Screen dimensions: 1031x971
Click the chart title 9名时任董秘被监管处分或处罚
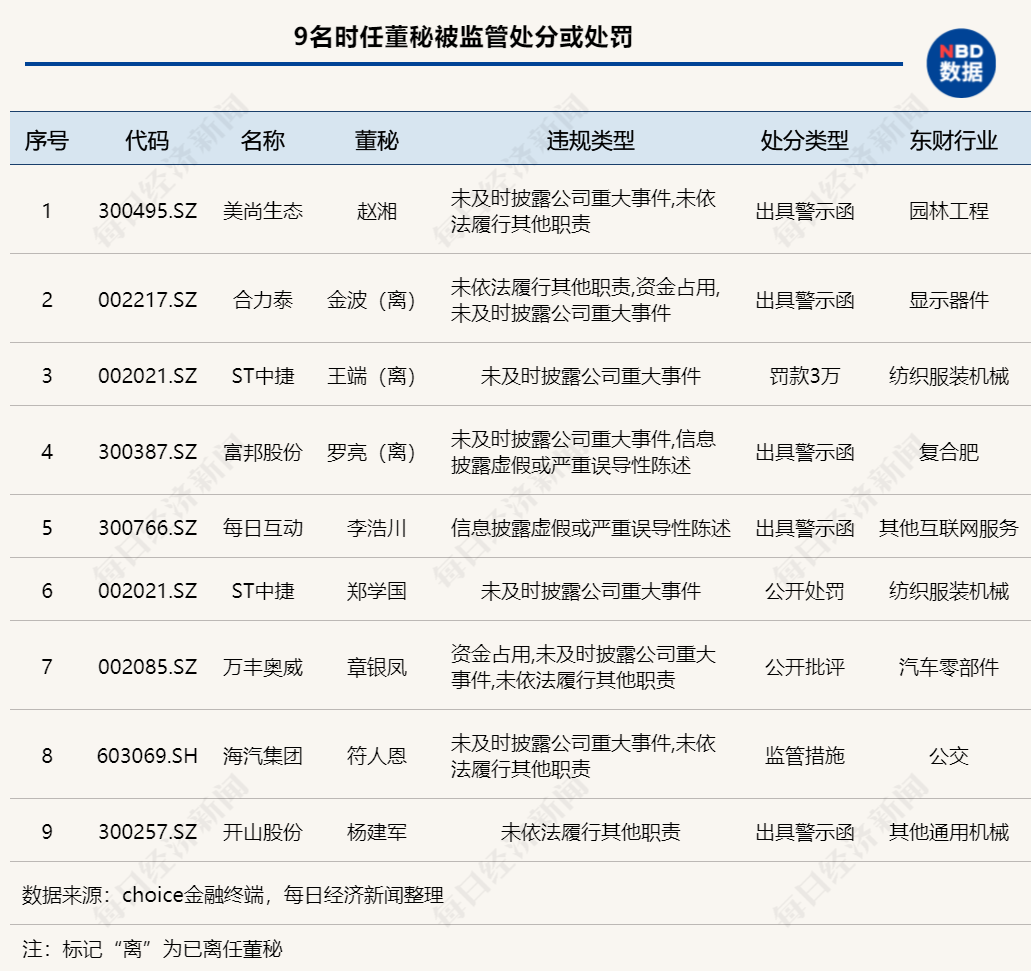coord(463,37)
